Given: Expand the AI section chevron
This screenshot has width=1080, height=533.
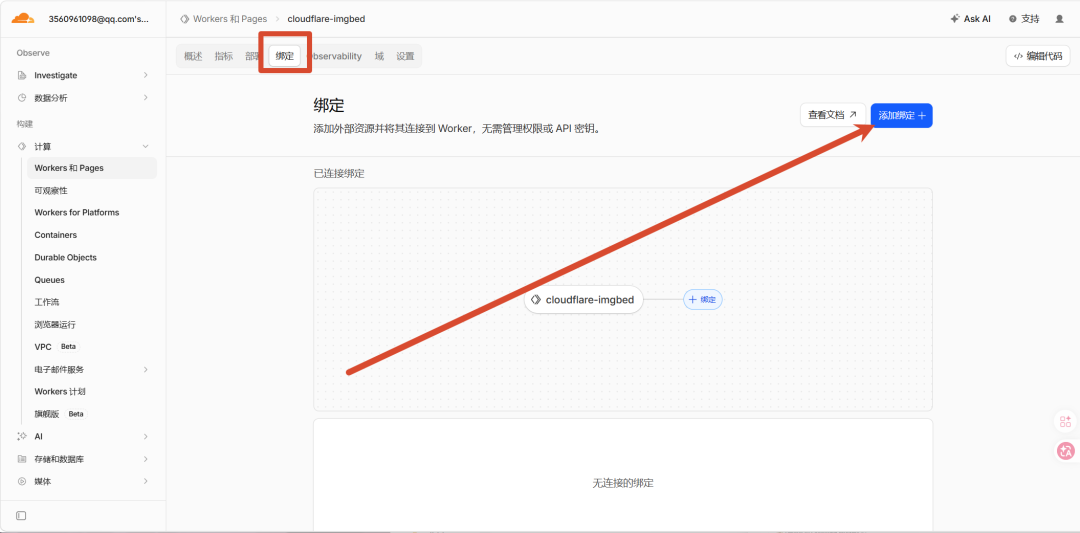Looking at the screenshot, I should coord(145,436).
